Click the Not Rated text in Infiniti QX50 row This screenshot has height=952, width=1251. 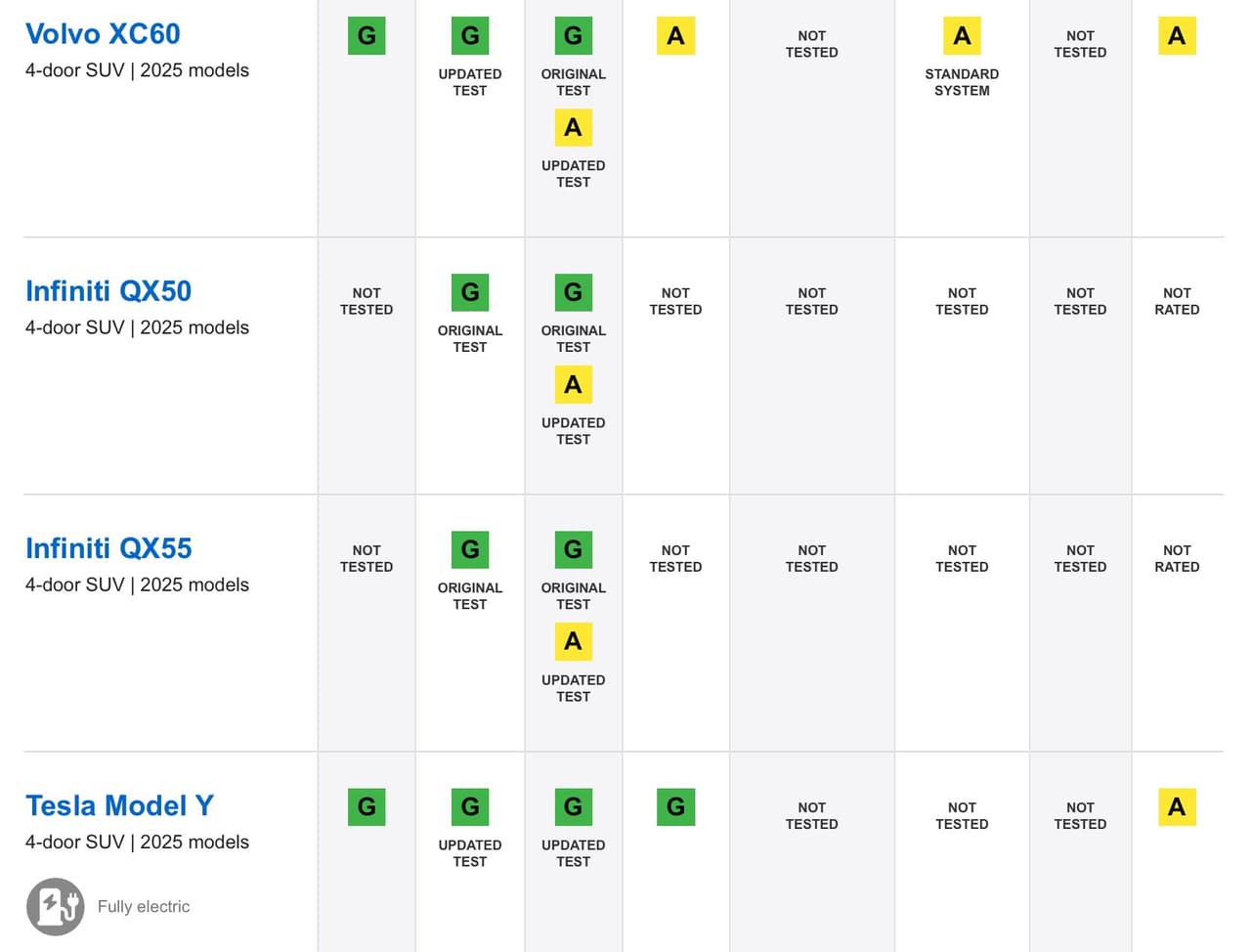pos(1177,301)
